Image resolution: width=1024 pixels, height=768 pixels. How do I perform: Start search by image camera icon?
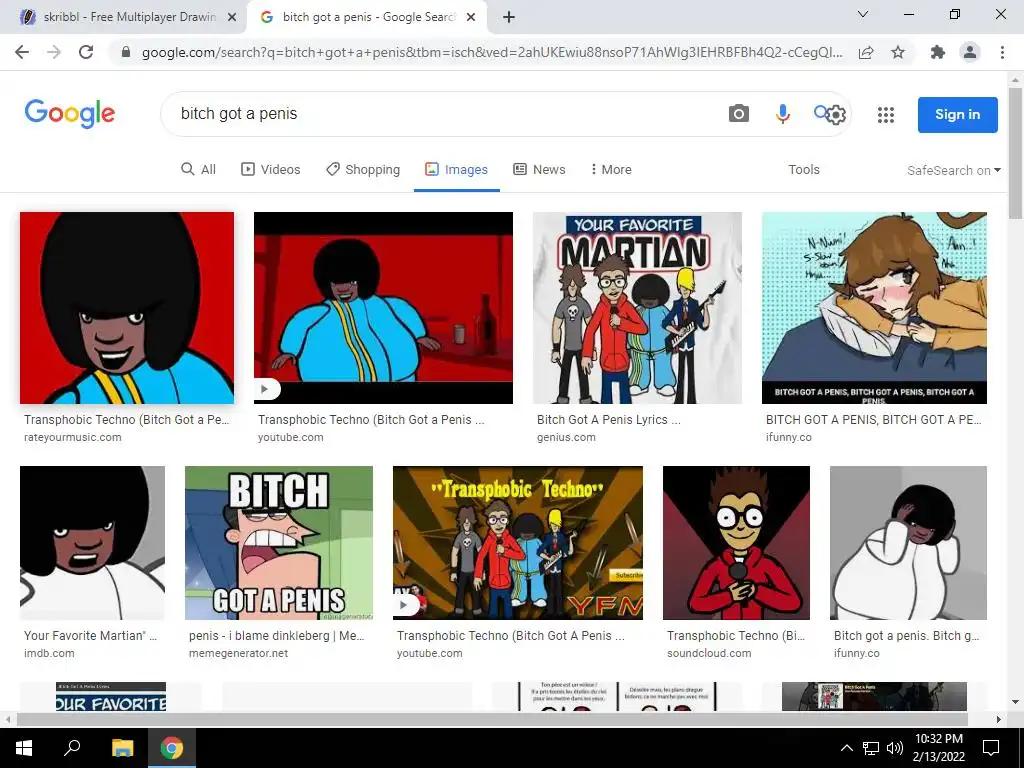pyautogui.click(x=739, y=114)
